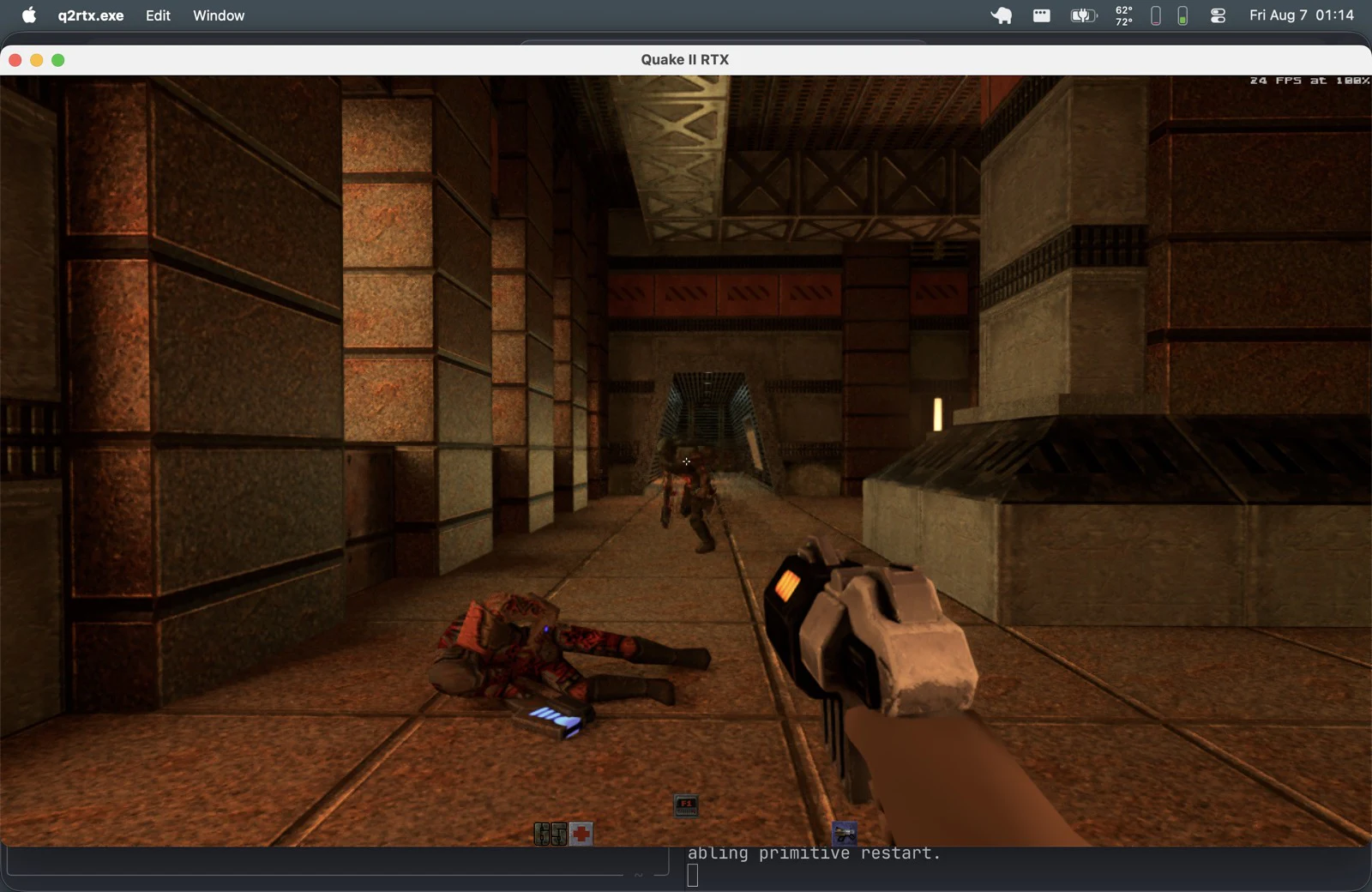
Task: Click the elephant icon in the menu bar
Action: click(x=1002, y=15)
